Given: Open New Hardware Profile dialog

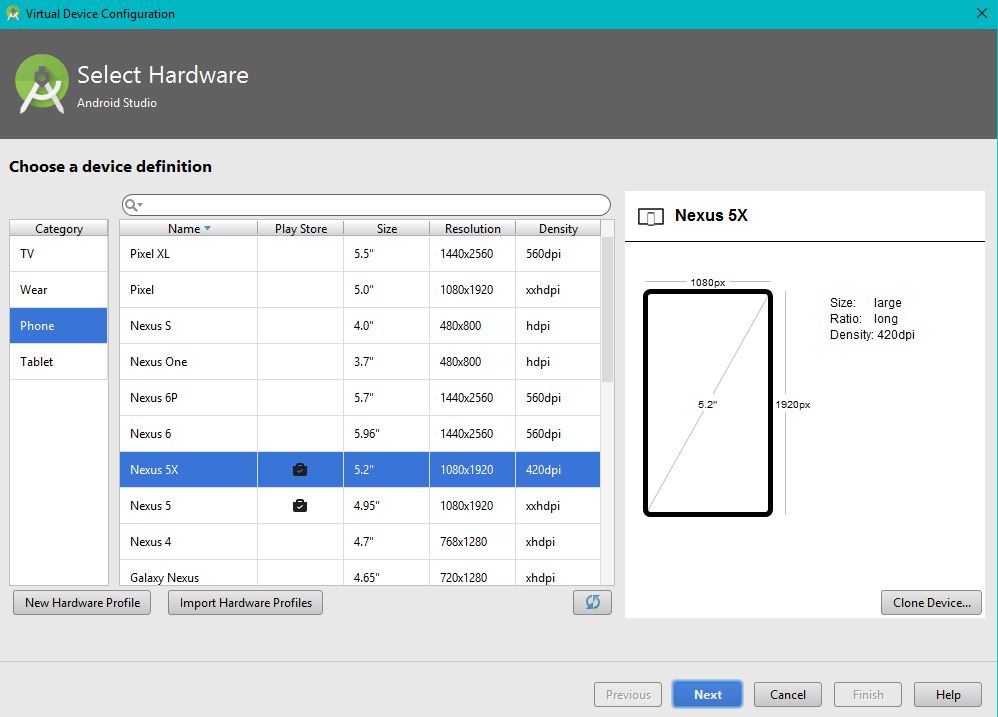Looking at the screenshot, I should coord(82,602).
